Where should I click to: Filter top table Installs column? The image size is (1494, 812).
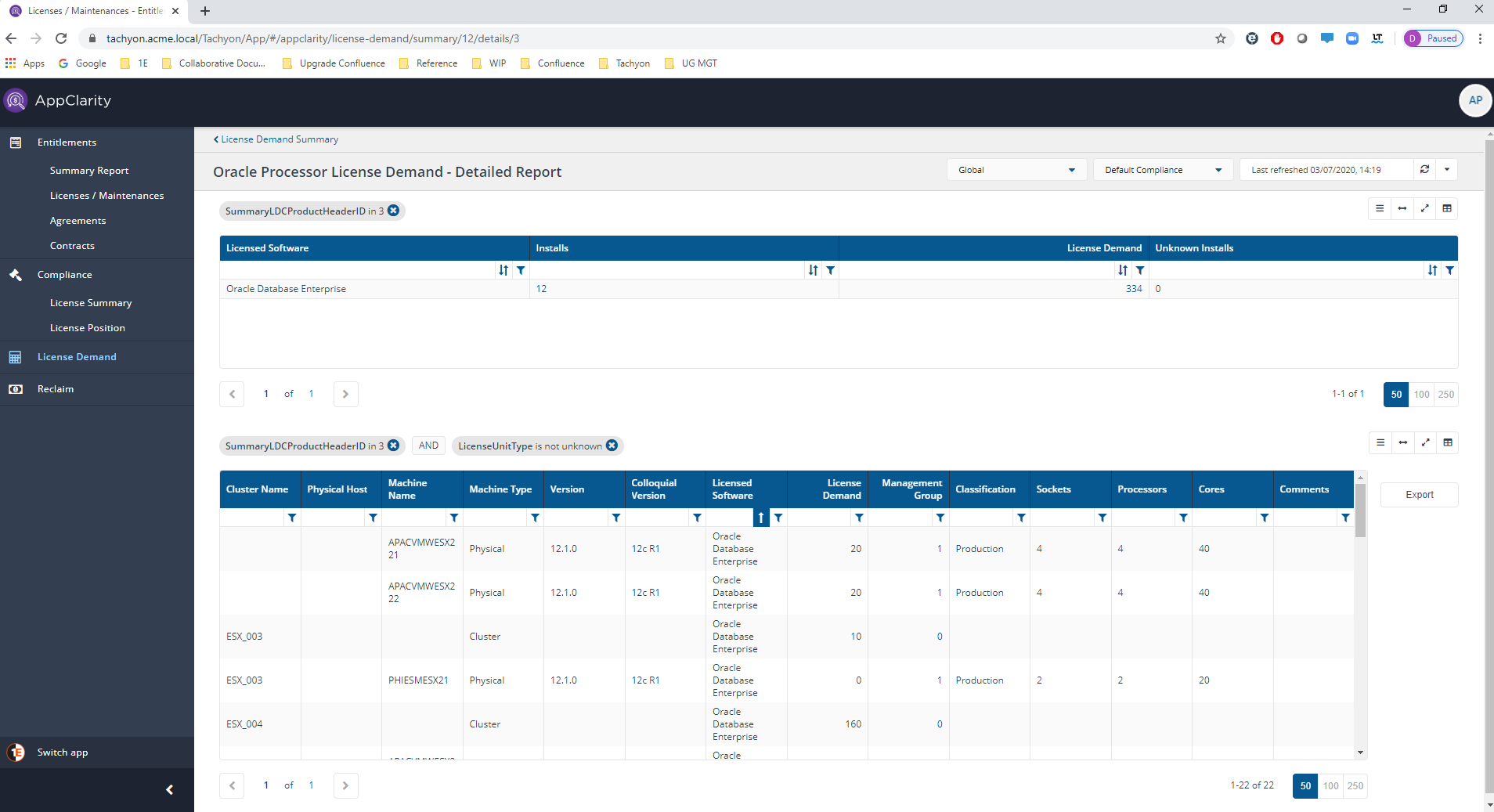831,270
